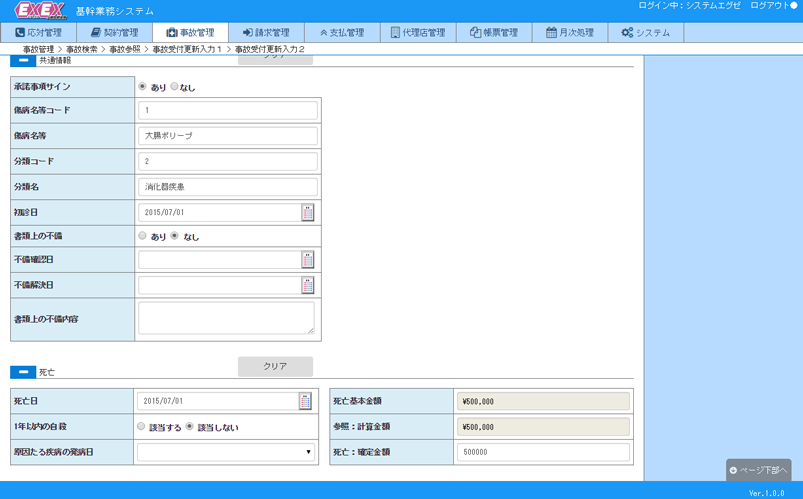Image resolution: width=803 pixels, height=499 pixels.
Task: Select なし for 承諾事項サイン
Action: [x=175, y=87]
